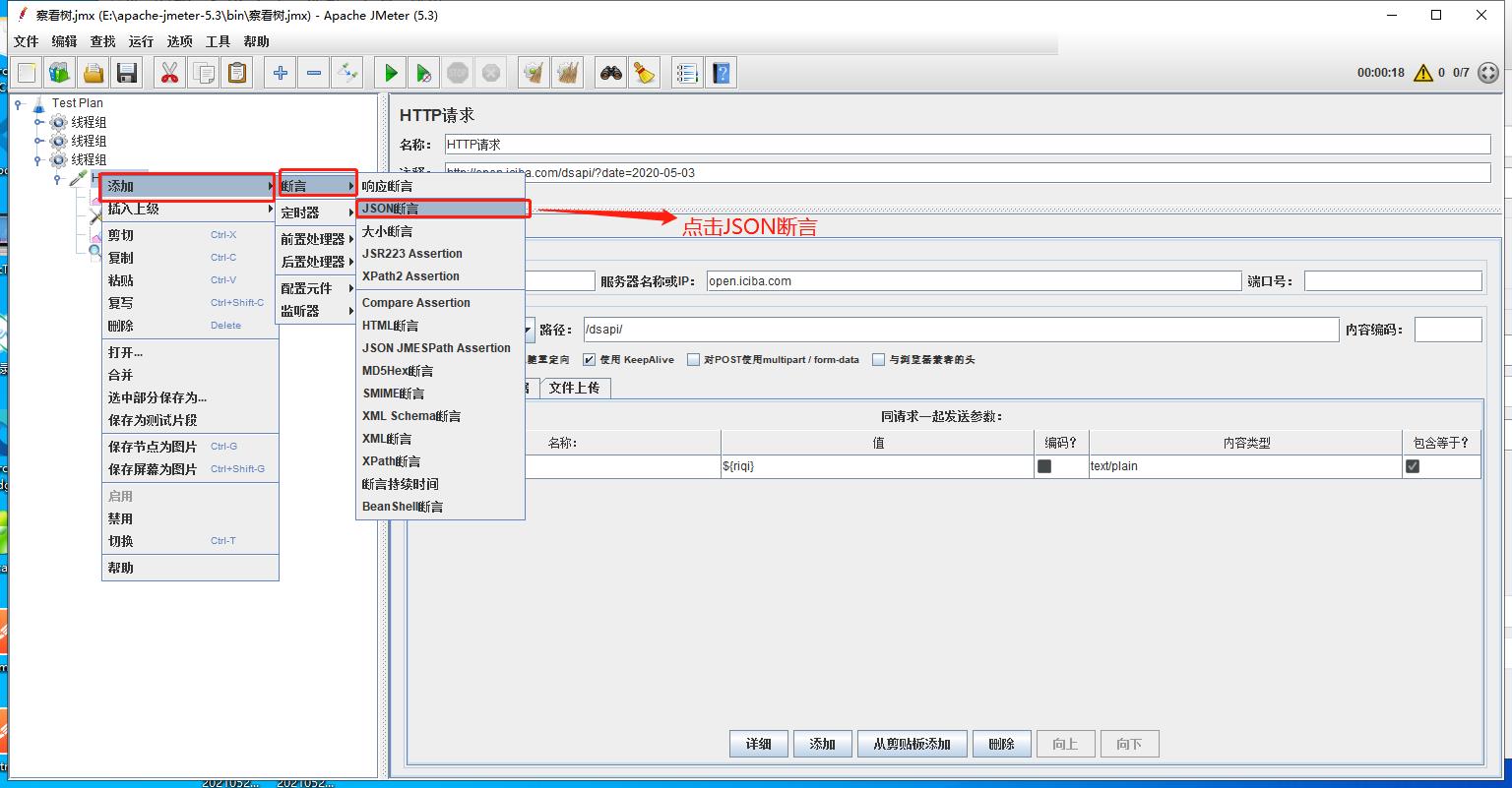This screenshot has width=1512, height=788.
Task: Collapse the Test Plan tree node handle
Action: coord(18,103)
